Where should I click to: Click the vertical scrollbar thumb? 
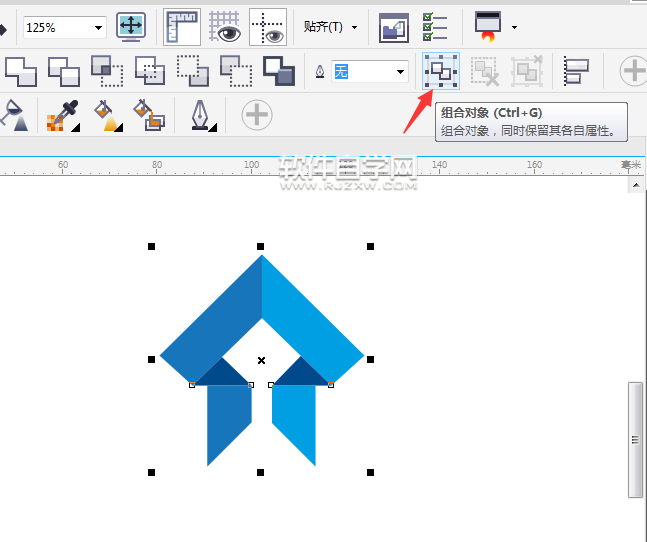(x=635, y=440)
